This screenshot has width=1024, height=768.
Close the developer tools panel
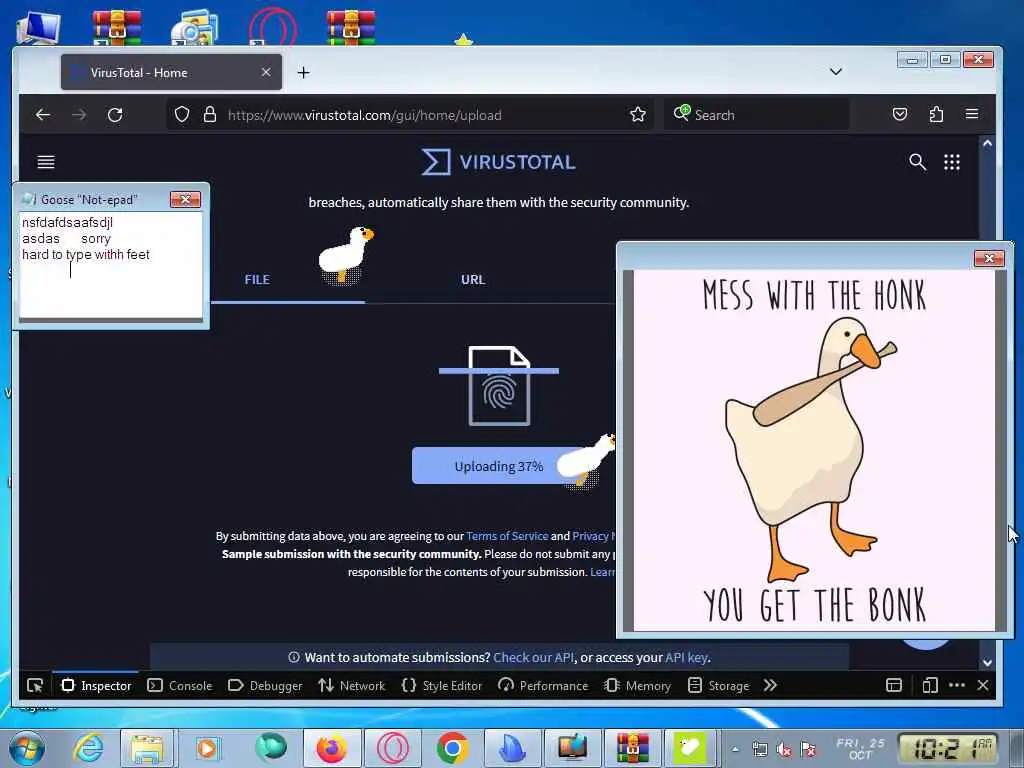pyautogui.click(x=983, y=685)
